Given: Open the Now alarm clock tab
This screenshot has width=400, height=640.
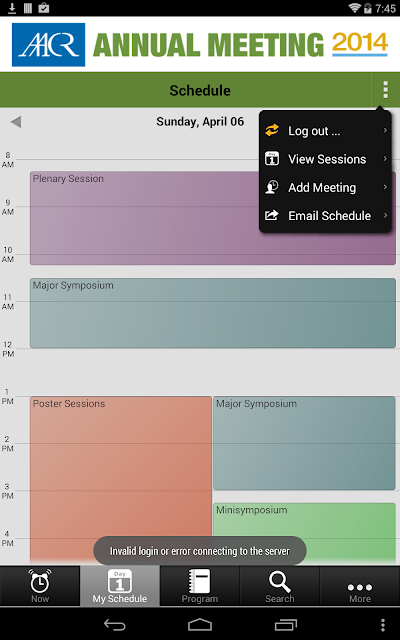Looking at the screenshot, I should pyautogui.click(x=40, y=586).
